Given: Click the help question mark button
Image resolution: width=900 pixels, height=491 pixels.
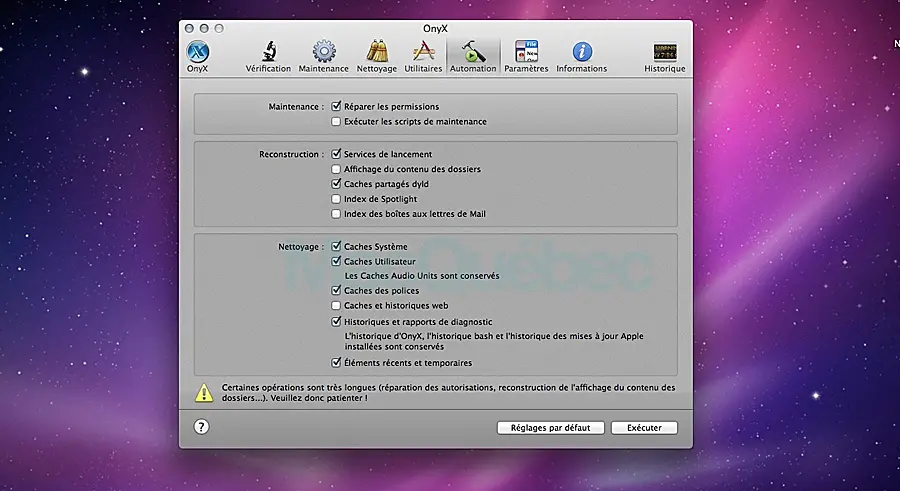Looking at the screenshot, I should [x=201, y=427].
